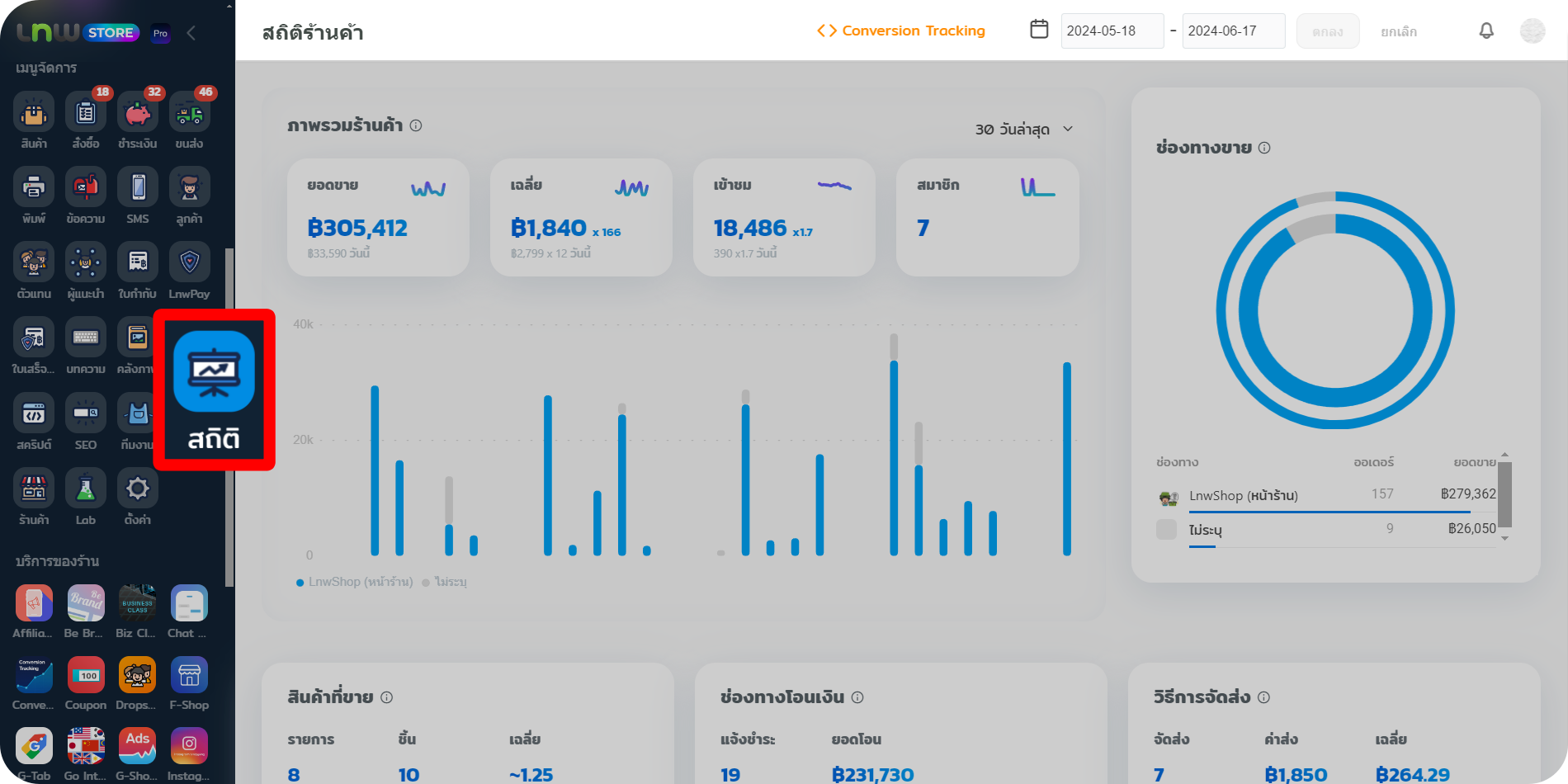Open the Conversion Tracking link
Viewport: 1568px width, 784px height.
[x=901, y=31]
